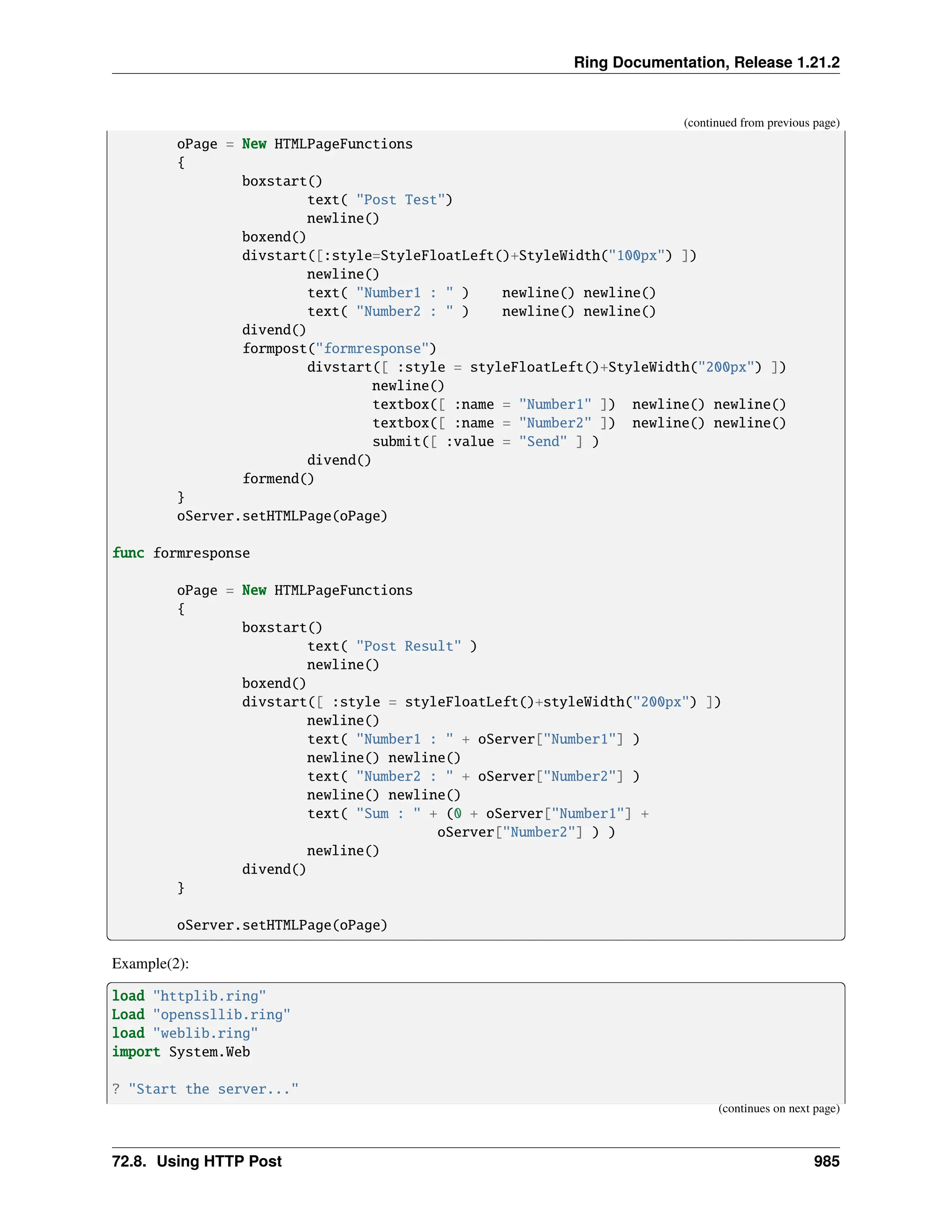The width and height of the screenshot is (952, 1232).
Task: Click the "Post Result" string in code
Action: click(408, 647)
